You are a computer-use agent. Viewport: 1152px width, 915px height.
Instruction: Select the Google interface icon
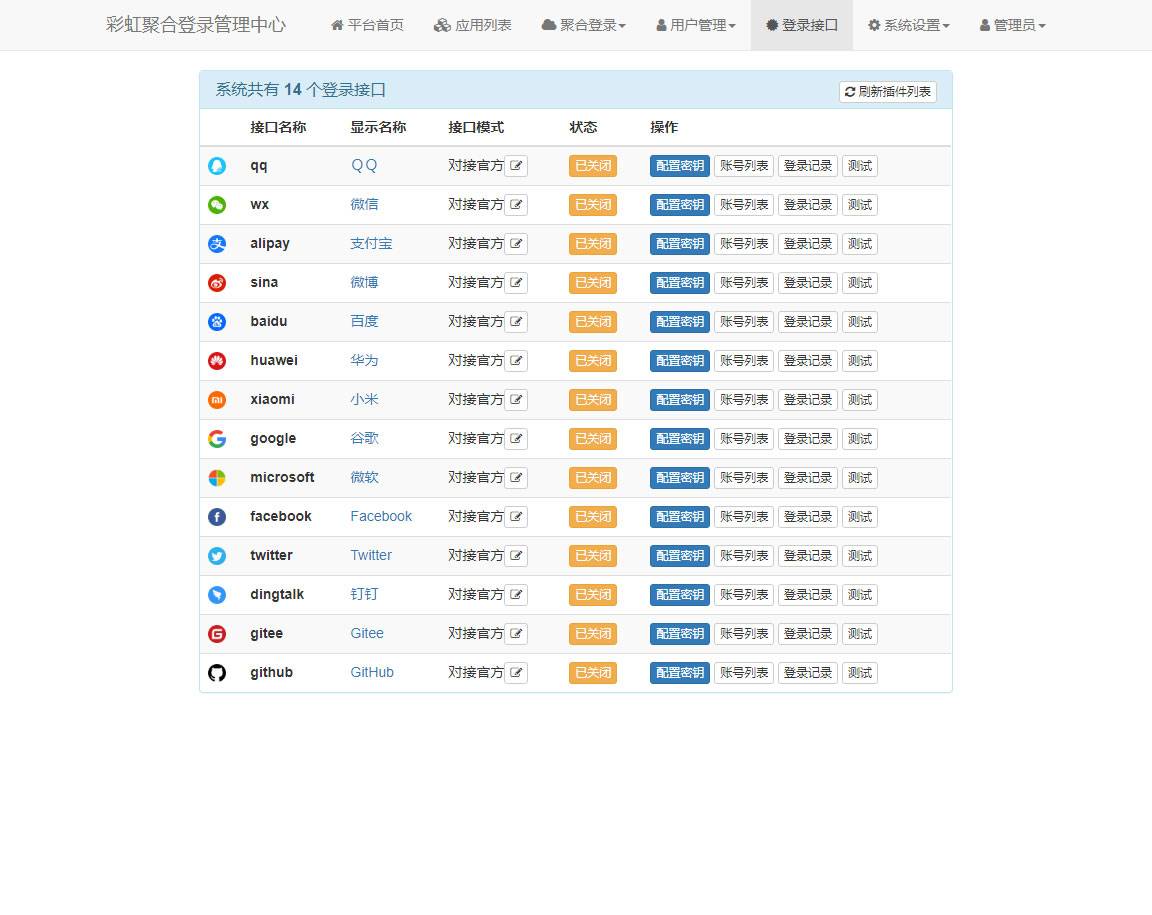(x=217, y=438)
